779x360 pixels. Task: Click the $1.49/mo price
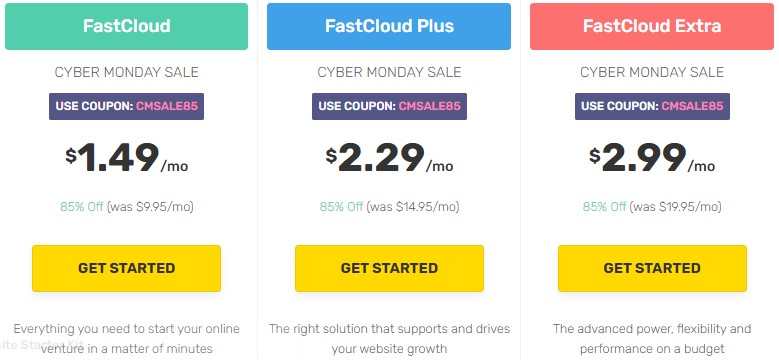click(x=127, y=158)
